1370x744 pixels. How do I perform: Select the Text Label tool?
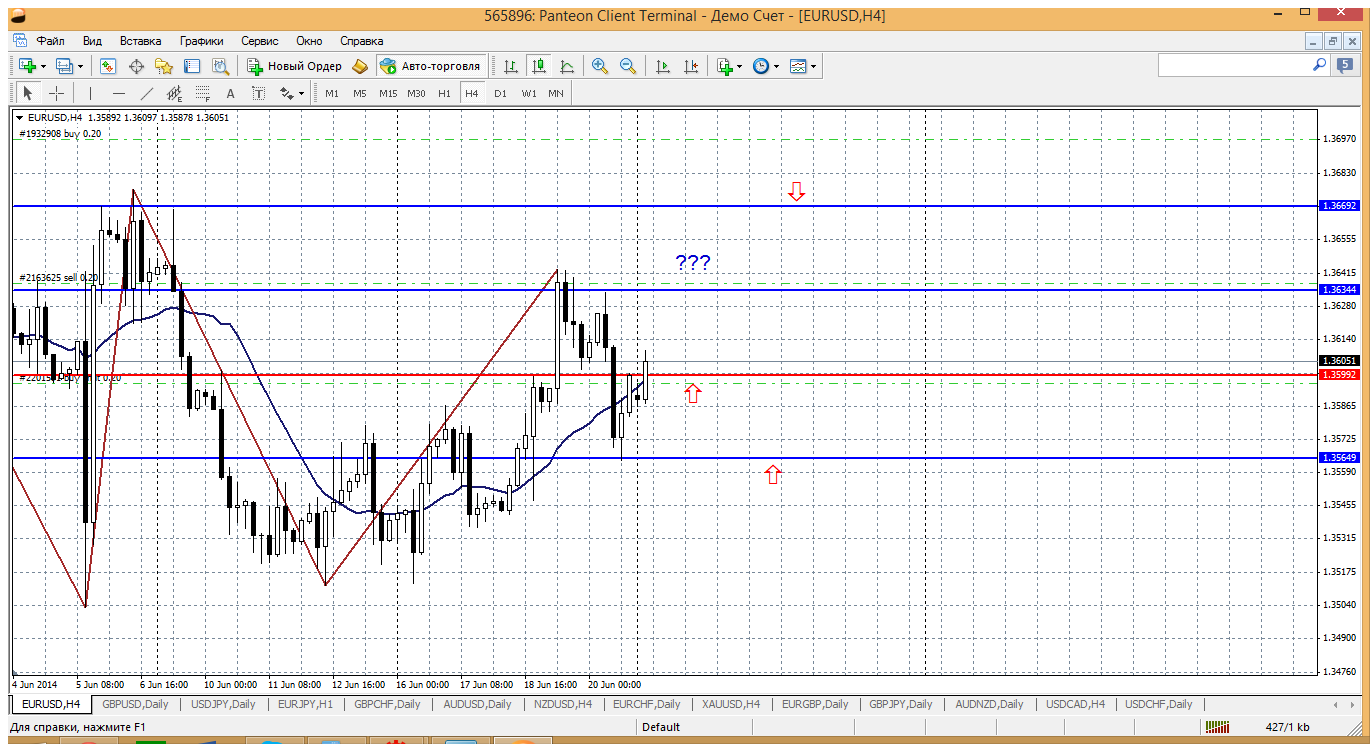click(x=259, y=93)
